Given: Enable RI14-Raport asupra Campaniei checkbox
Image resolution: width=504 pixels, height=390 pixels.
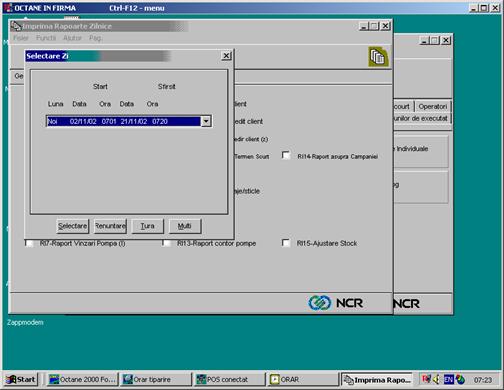Looking at the screenshot, I should [x=286, y=155].
